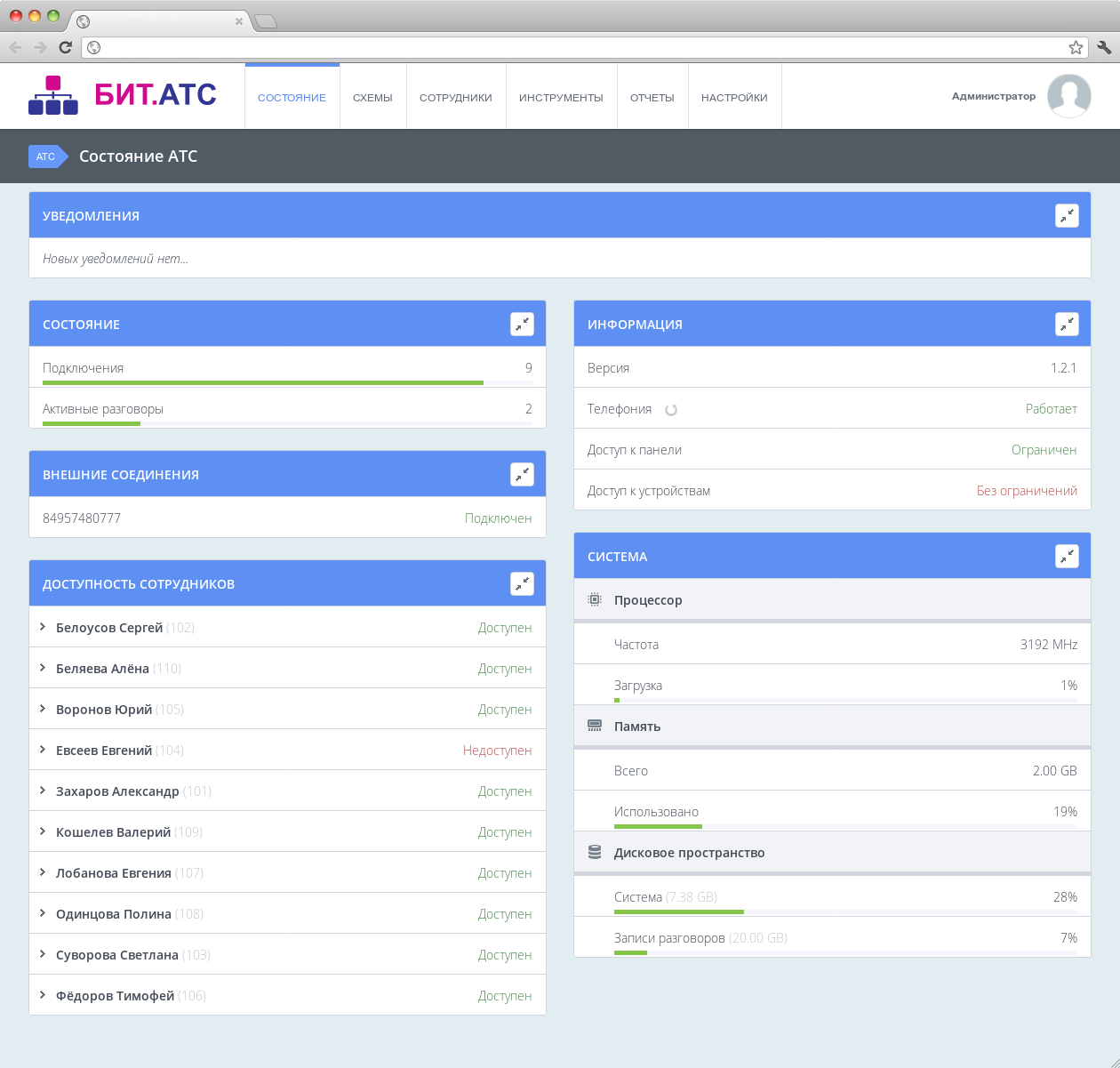Collapse the СОСТОЯНИЕ panel
This screenshot has width=1120, height=1068.
(523, 323)
